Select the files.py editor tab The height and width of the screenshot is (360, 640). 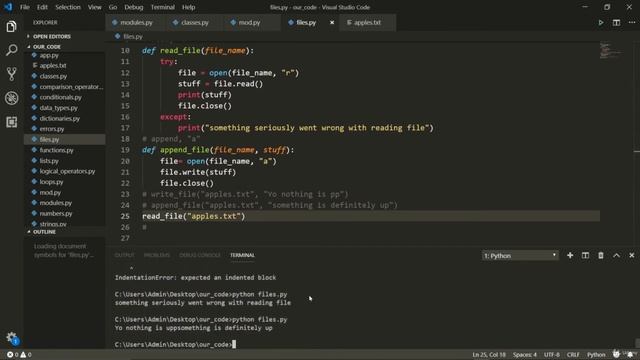click(306, 22)
